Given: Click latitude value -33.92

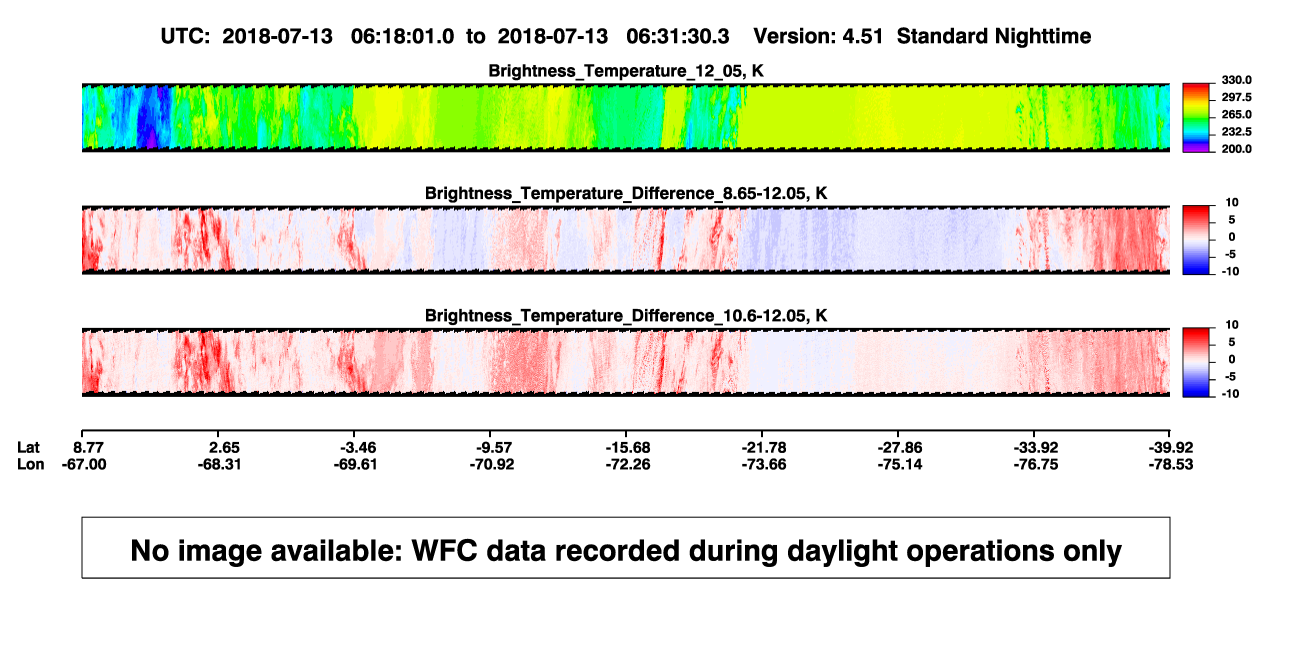Looking at the screenshot, I should tap(1035, 446).
